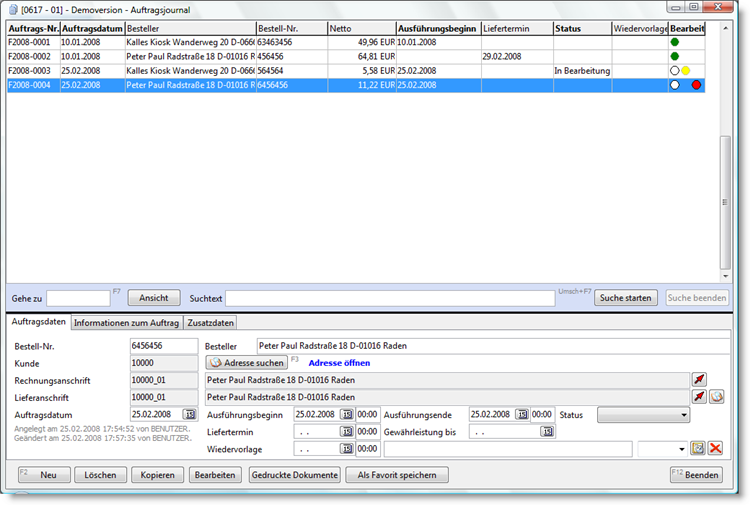Open calendar for Ausführungsbeginn date
The width and height of the screenshot is (750, 505).
[346, 414]
